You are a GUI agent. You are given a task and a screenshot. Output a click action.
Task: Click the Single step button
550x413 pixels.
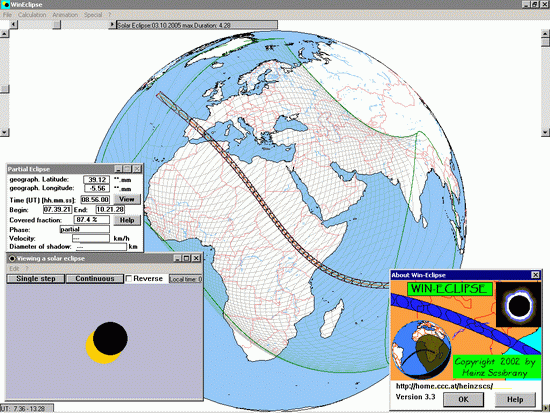click(36, 279)
